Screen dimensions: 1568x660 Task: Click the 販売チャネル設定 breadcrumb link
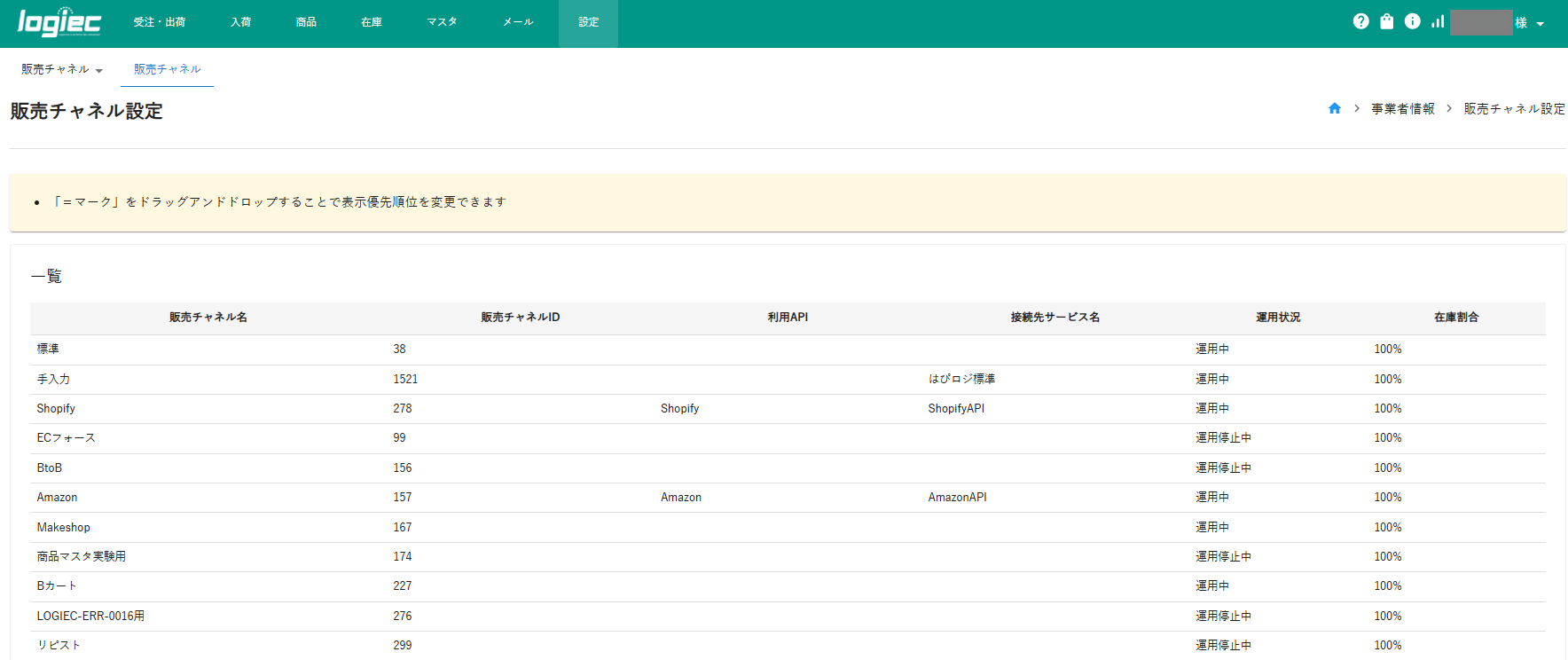[x=1514, y=108]
